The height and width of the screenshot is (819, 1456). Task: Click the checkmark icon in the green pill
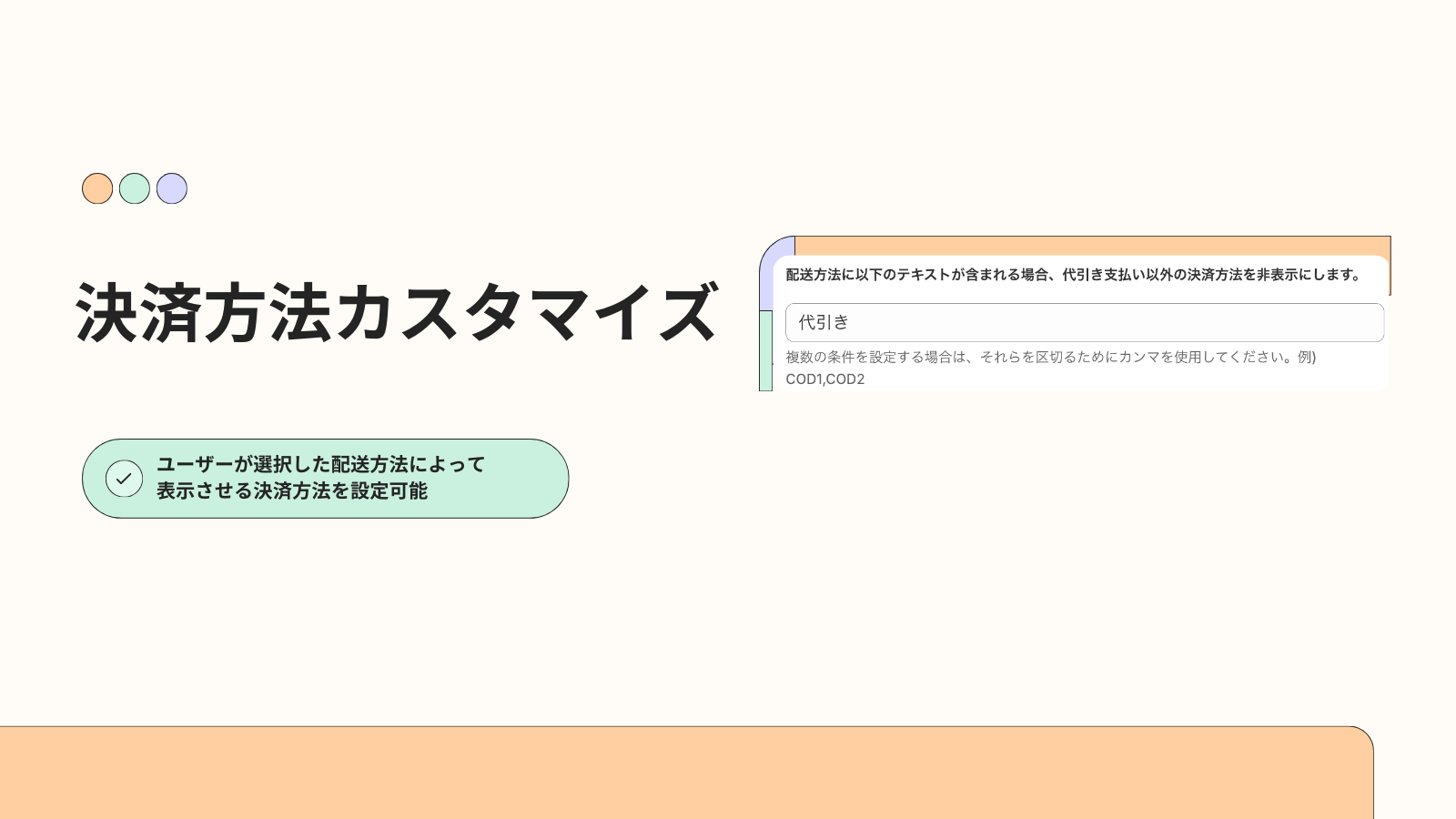(x=124, y=479)
